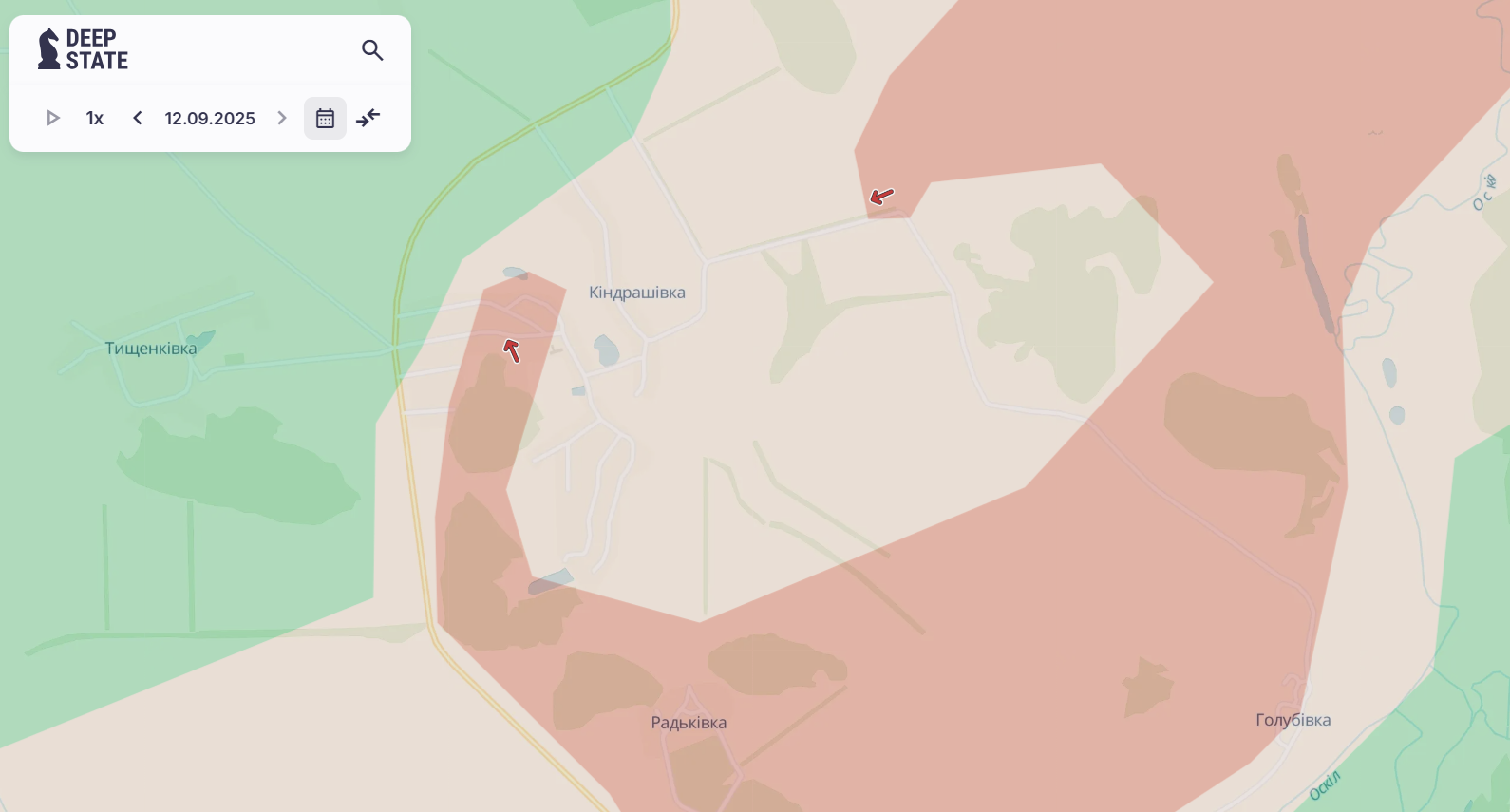
Task: Go to previous date with left chevron
Action: [138, 118]
